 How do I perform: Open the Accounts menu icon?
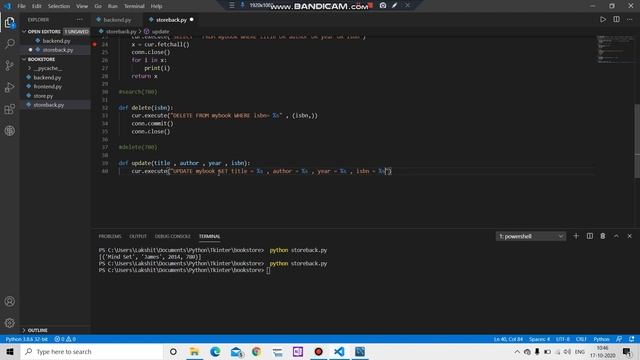click(10, 301)
